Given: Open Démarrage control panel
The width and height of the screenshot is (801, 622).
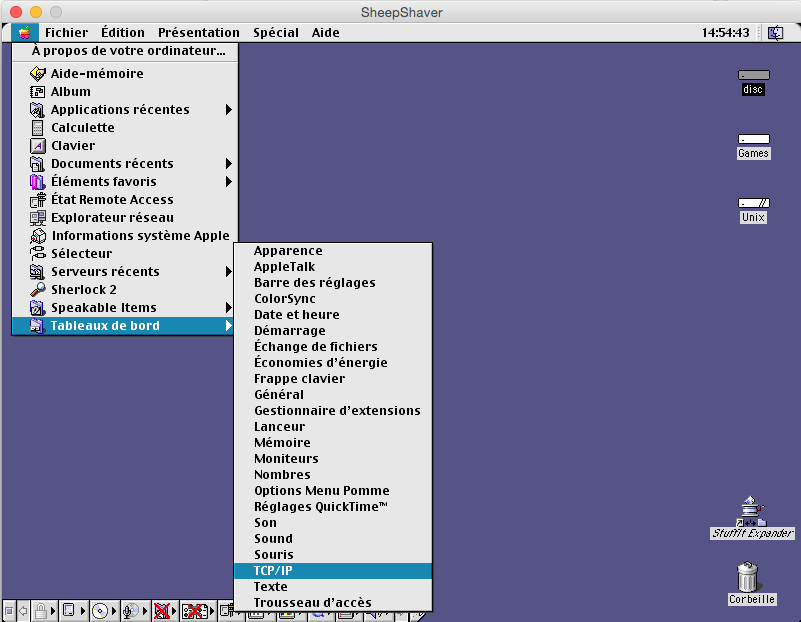Looking at the screenshot, I should click(333, 330).
